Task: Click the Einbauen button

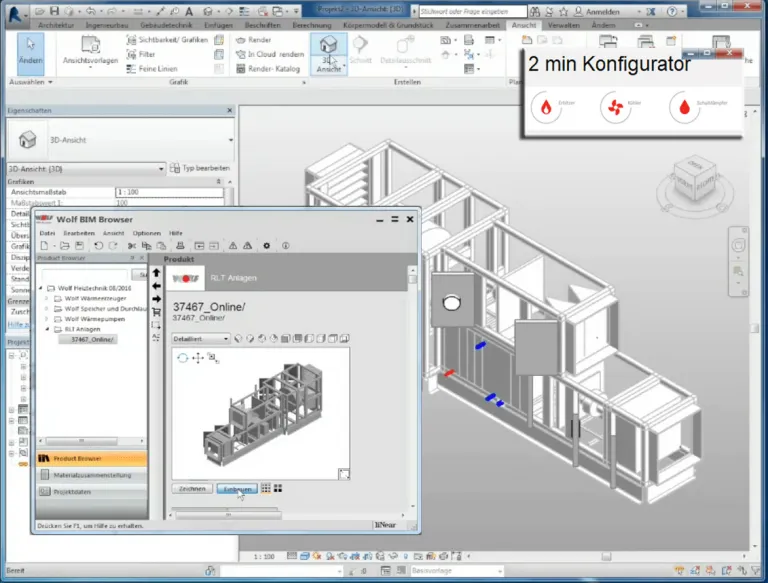Action: (237, 489)
